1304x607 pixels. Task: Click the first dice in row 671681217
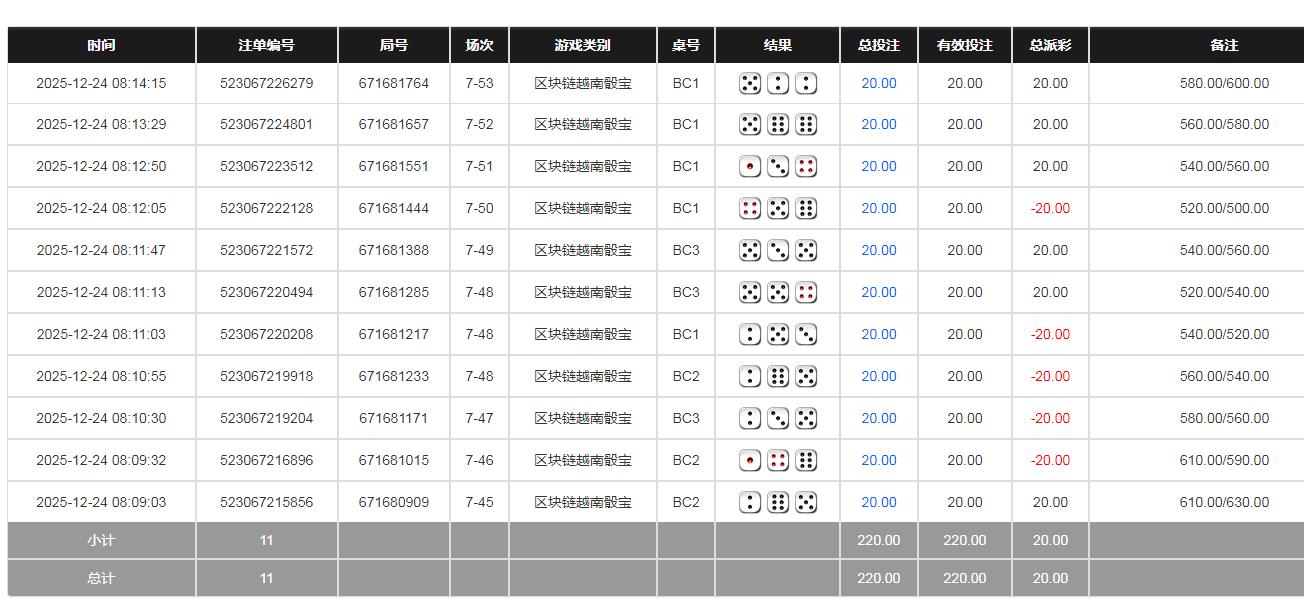pos(750,334)
